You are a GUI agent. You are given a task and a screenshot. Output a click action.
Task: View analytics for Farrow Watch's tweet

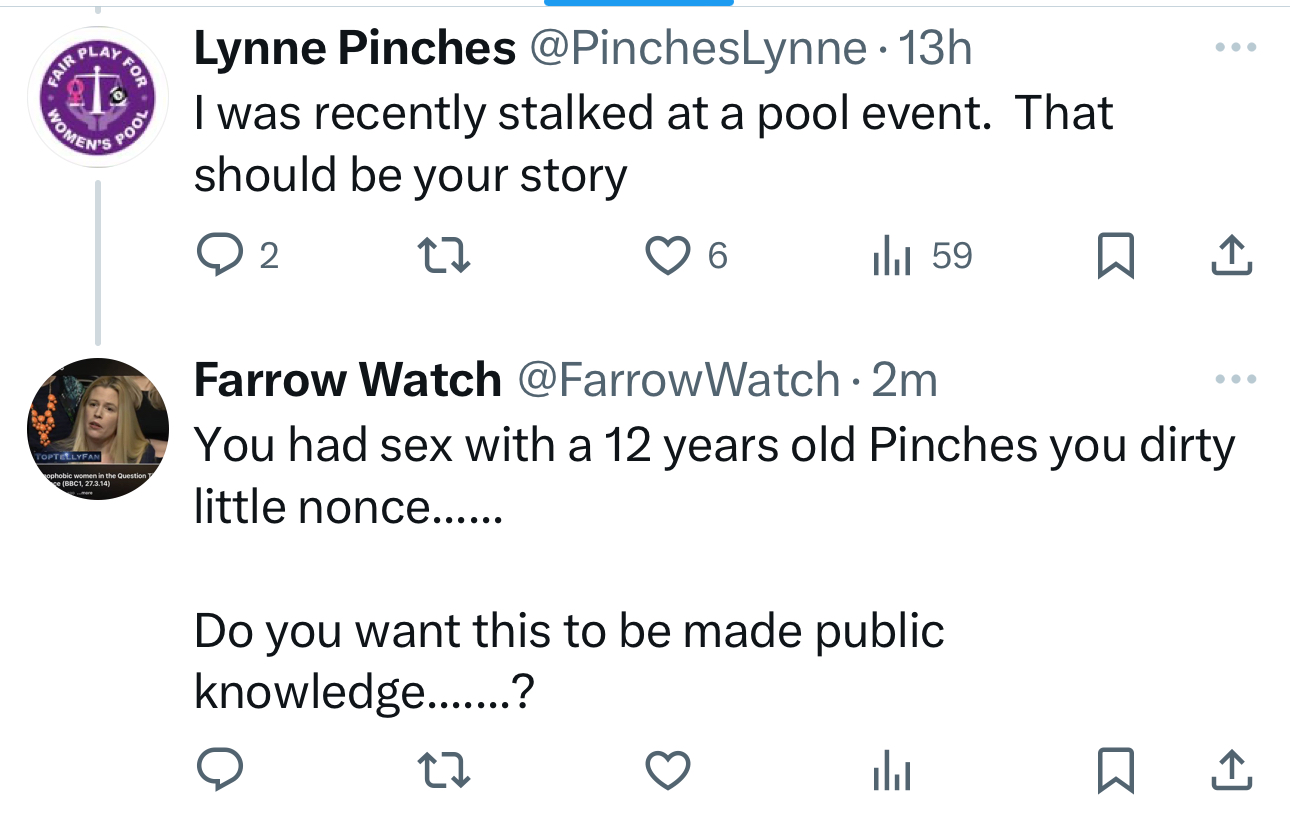[890, 771]
